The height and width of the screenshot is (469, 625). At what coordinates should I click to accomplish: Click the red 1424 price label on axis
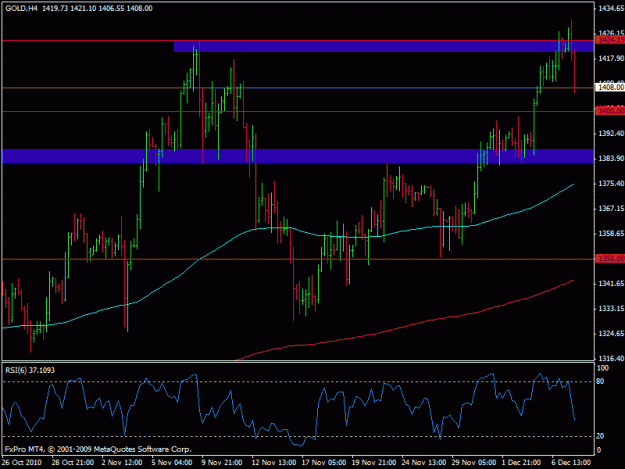point(610,39)
